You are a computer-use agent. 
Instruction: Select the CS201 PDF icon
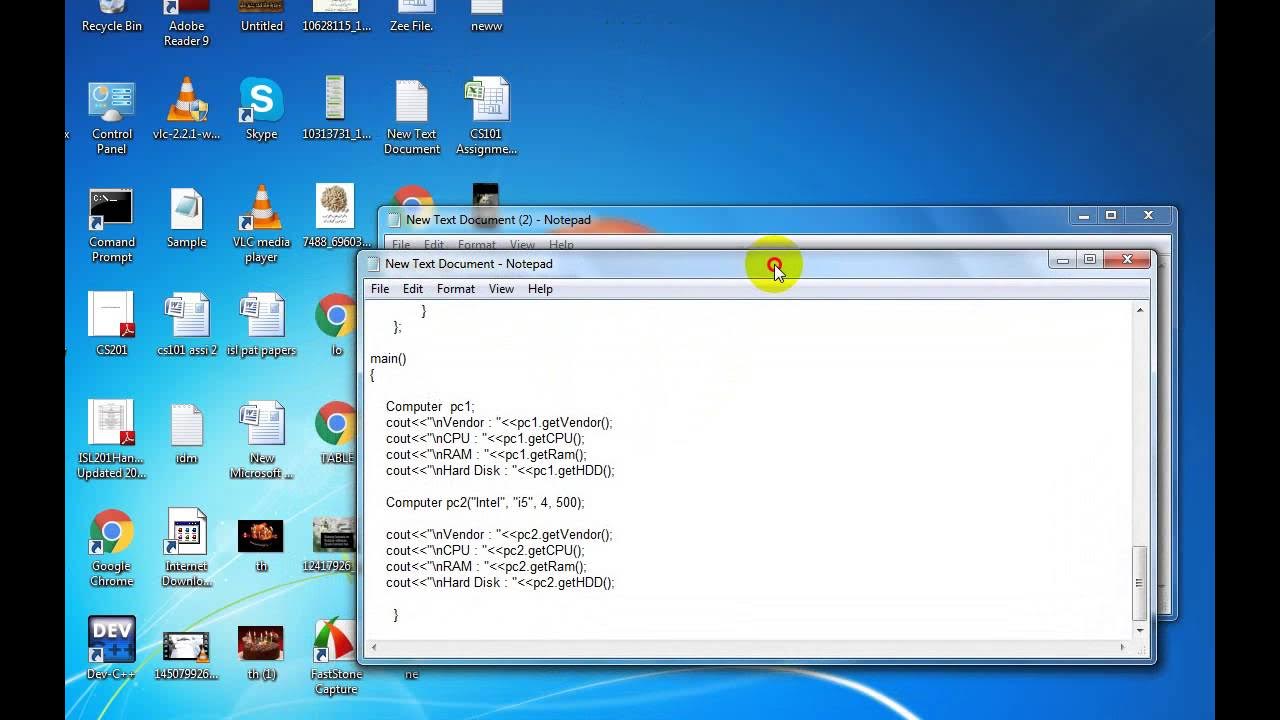pyautogui.click(x=112, y=324)
